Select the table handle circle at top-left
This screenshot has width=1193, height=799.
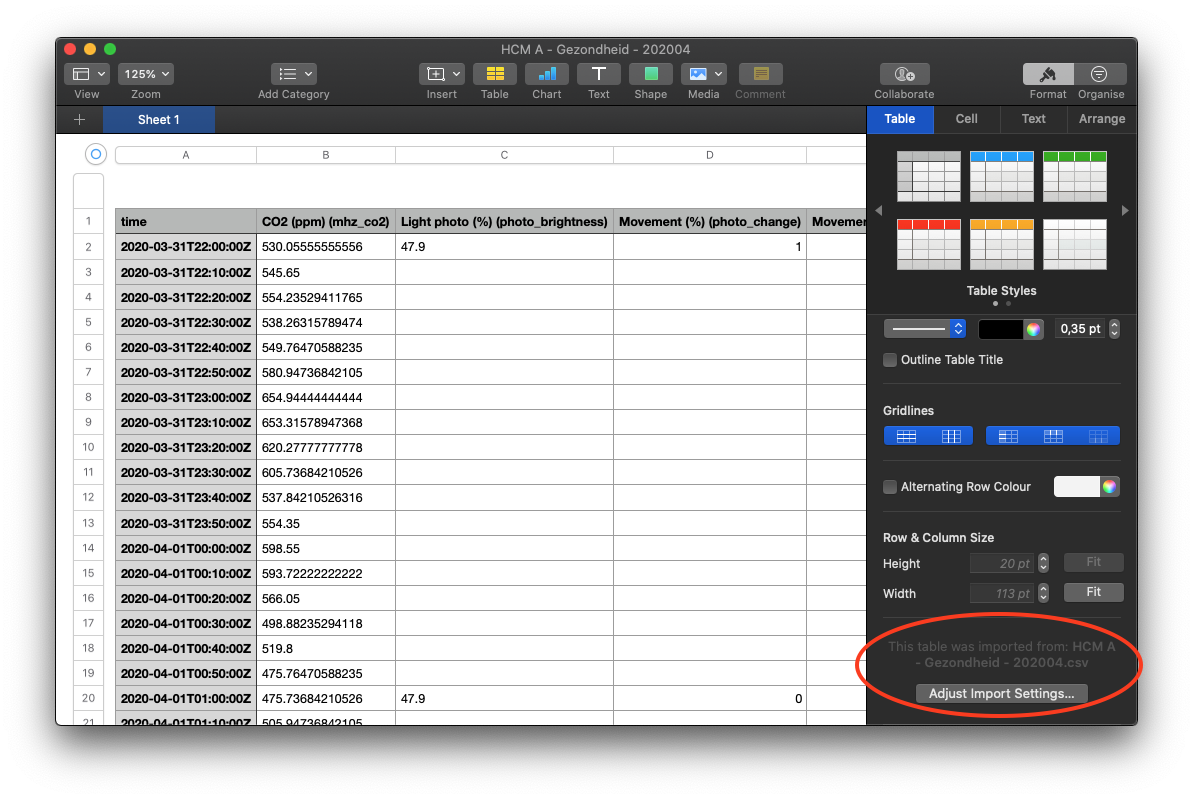pyautogui.click(x=96, y=154)
